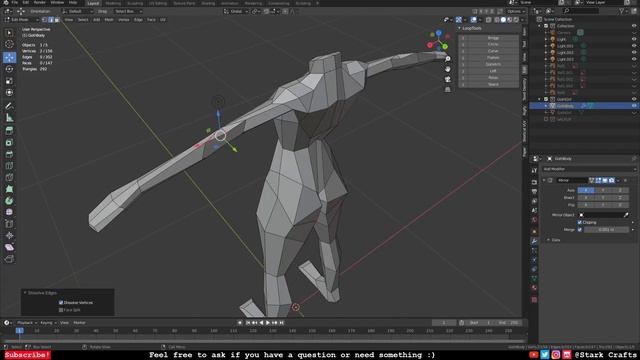Select the Extrude Region tool
Image resolution: width=640 pixels, height=360 pixels.
[9, 131]
